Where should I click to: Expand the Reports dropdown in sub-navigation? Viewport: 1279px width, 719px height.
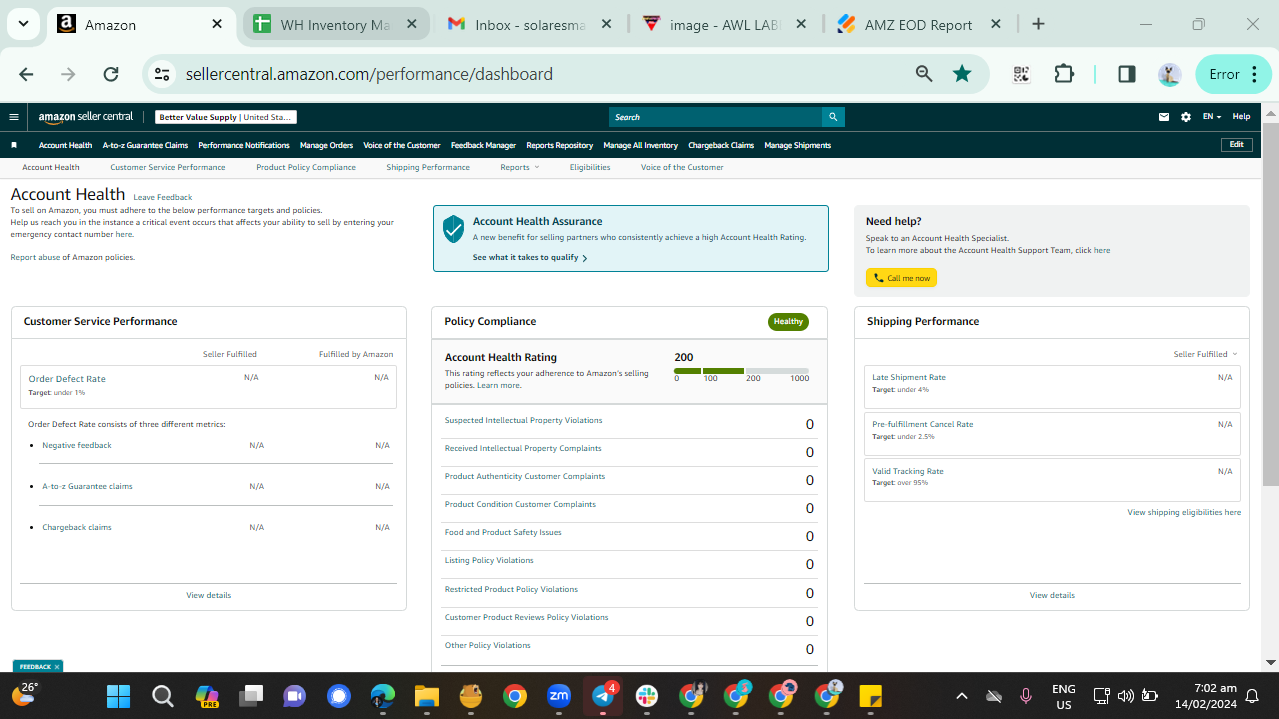tap(519, 167)
